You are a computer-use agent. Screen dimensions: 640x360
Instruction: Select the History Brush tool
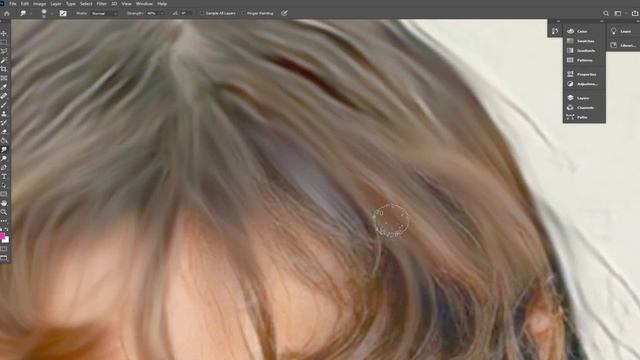[x=4, y=123]
